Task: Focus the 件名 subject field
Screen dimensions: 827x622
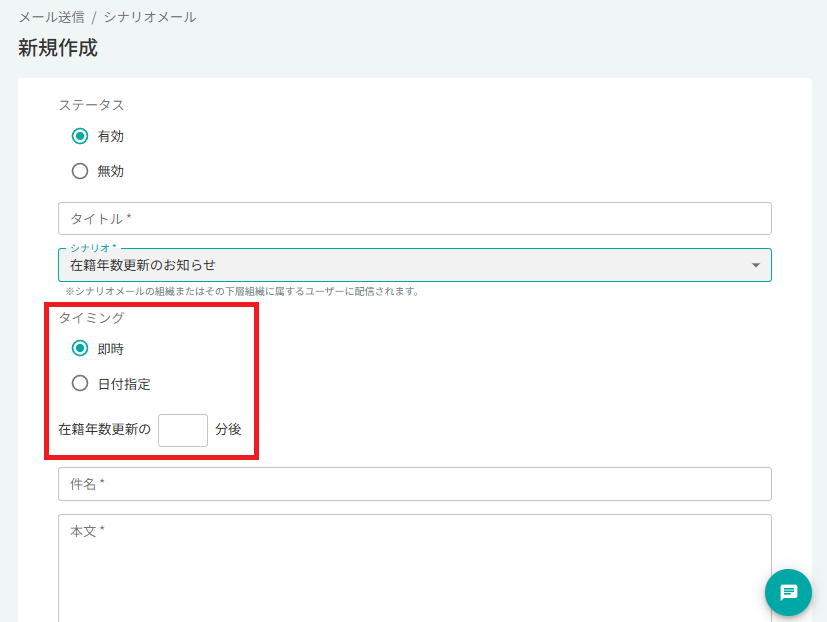Action: coord(415,484)
